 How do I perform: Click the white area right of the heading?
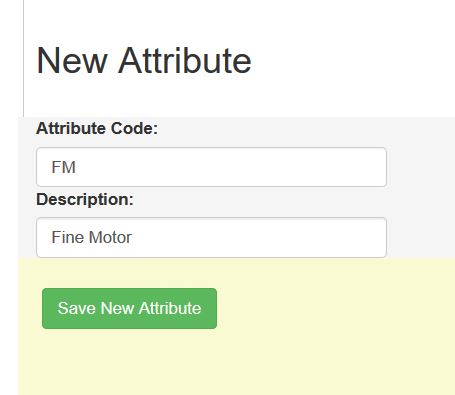350,61
